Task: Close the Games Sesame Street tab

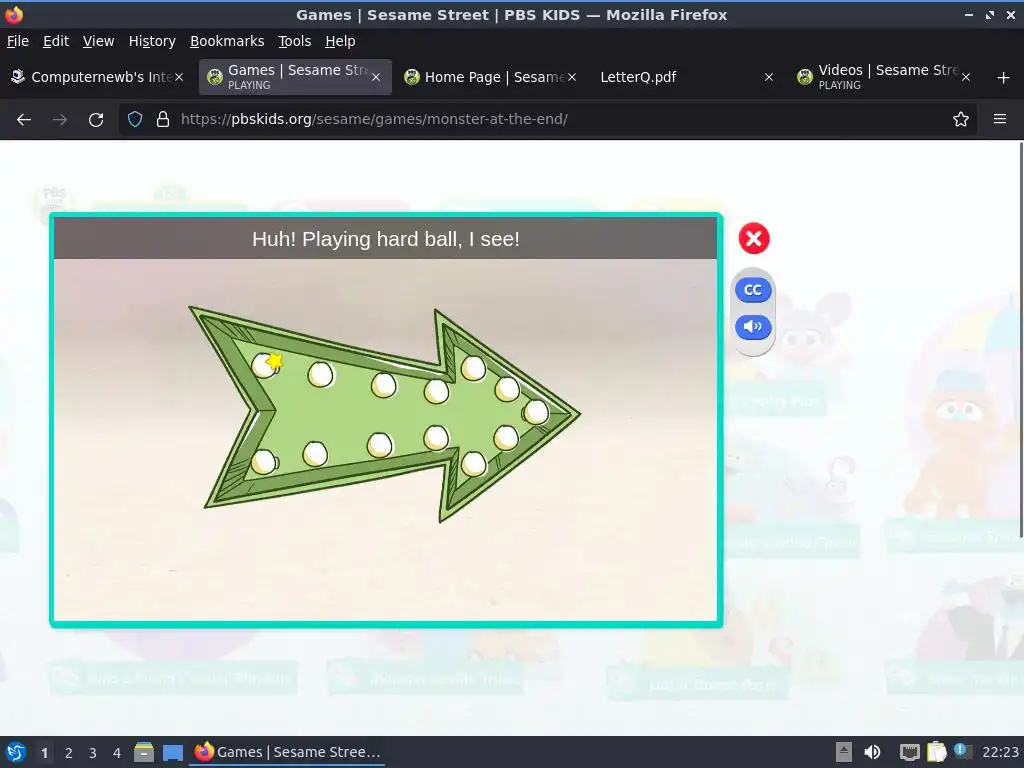Action: pos(376,77)
